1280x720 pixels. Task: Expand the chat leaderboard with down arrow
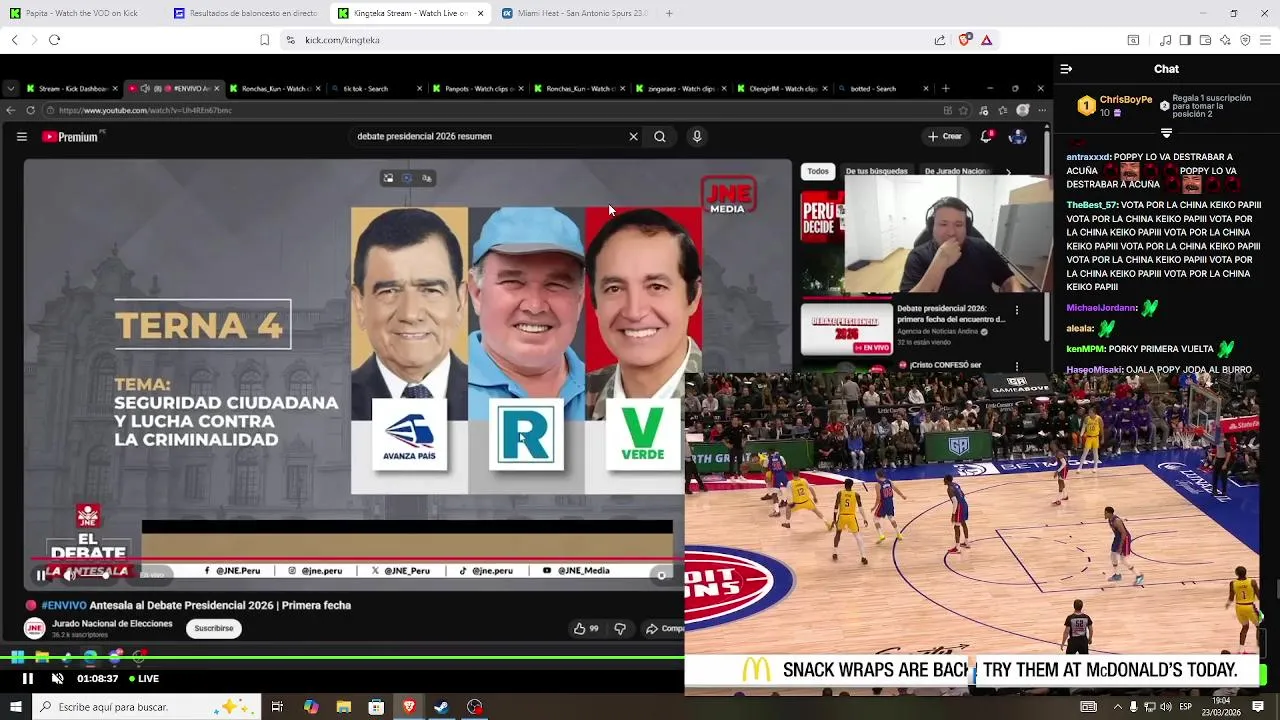[x=1166, y=133]
